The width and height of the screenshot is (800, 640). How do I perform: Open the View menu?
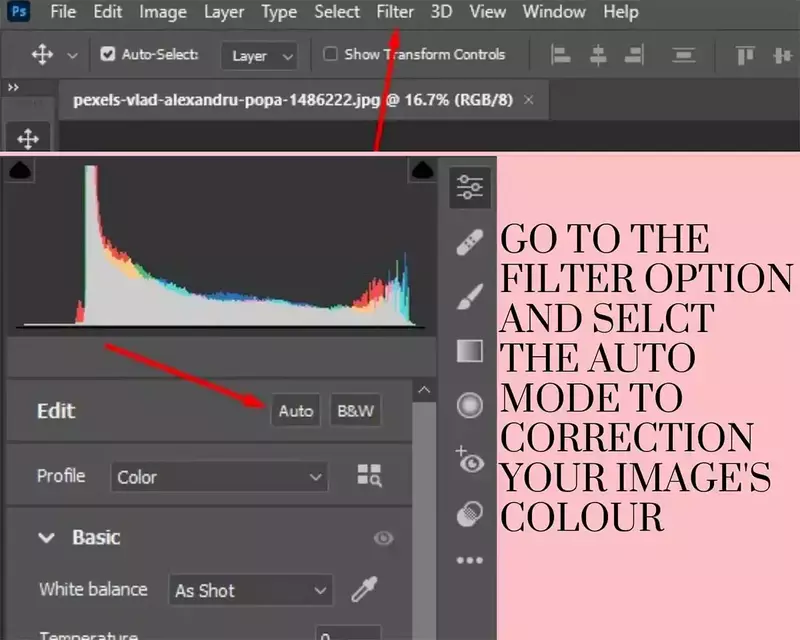[487, 11]
